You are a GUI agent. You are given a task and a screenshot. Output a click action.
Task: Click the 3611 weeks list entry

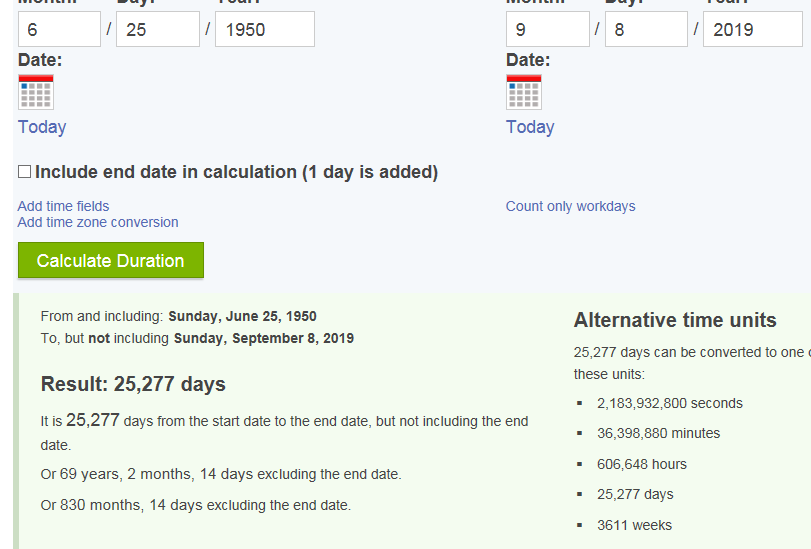[634, 525]
